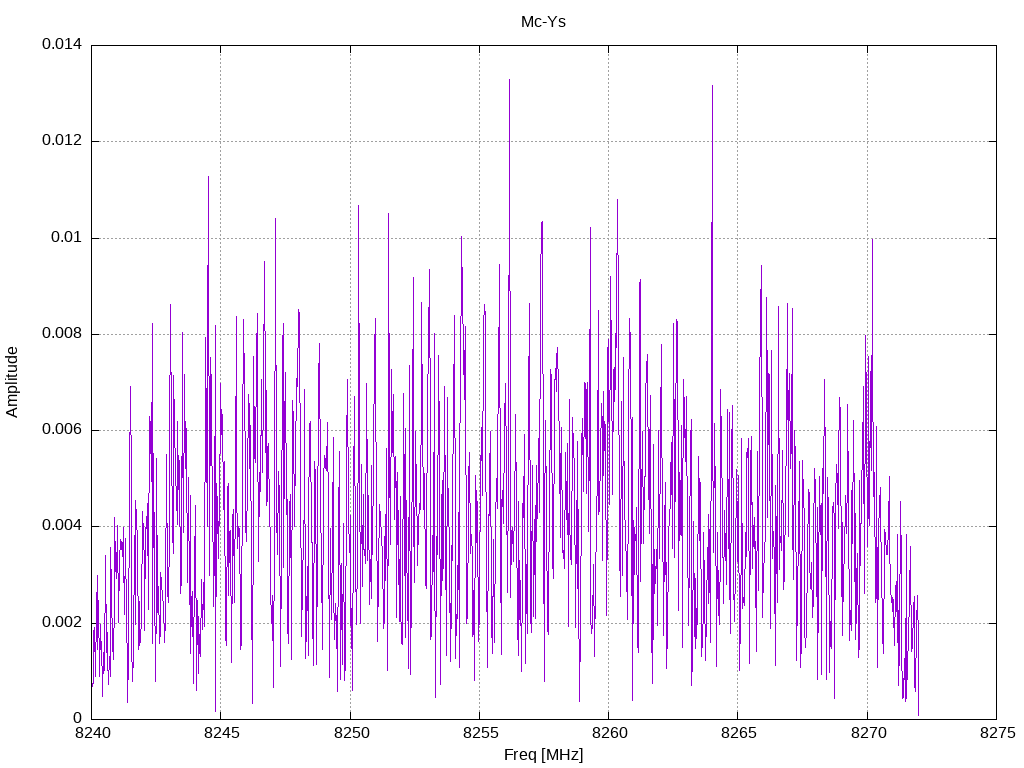Click y-axis tick label 0.008
1024x768 pixels.
click(62, 334)
